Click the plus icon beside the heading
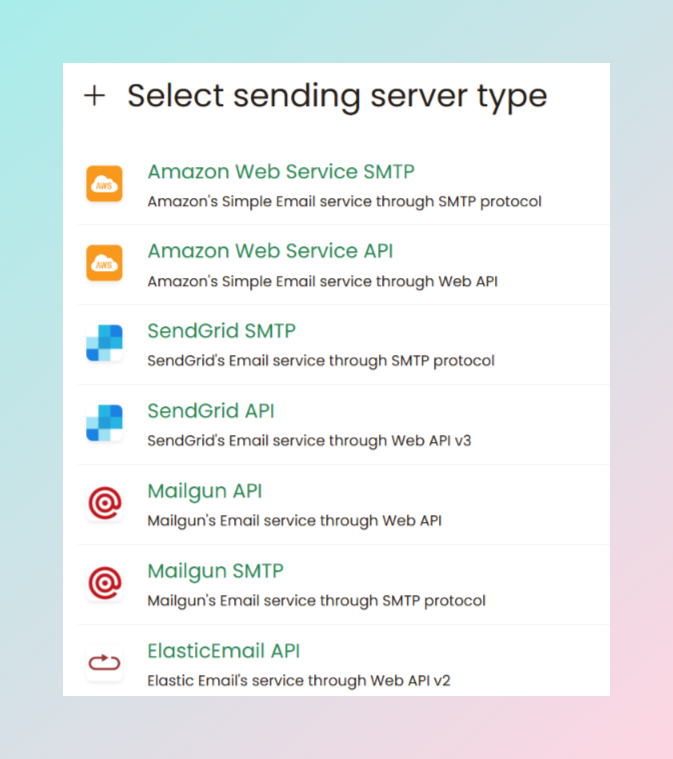Image resolution: width=673 pixels, height=759 pixels. (x=94, y=95)
